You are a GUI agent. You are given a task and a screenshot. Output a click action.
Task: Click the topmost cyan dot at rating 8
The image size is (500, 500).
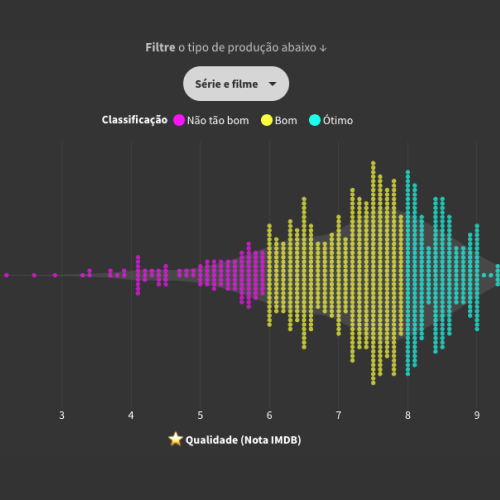pos(408,172)
